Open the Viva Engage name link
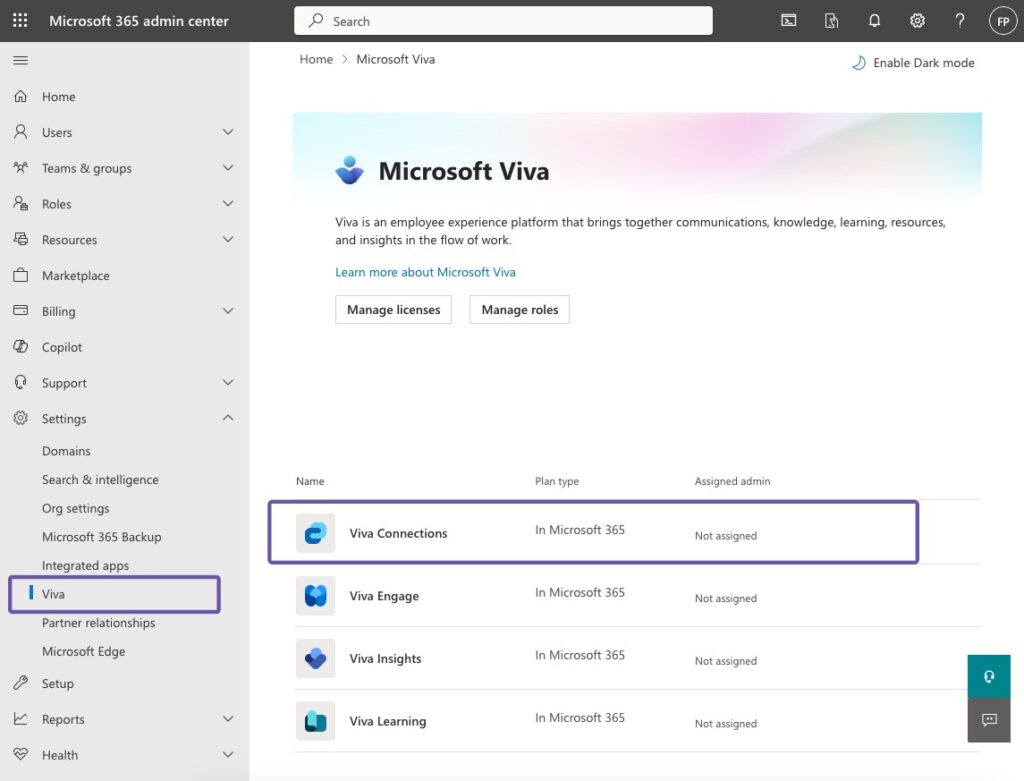Viewport: 1024px width, 781px height. click(384, 596)
